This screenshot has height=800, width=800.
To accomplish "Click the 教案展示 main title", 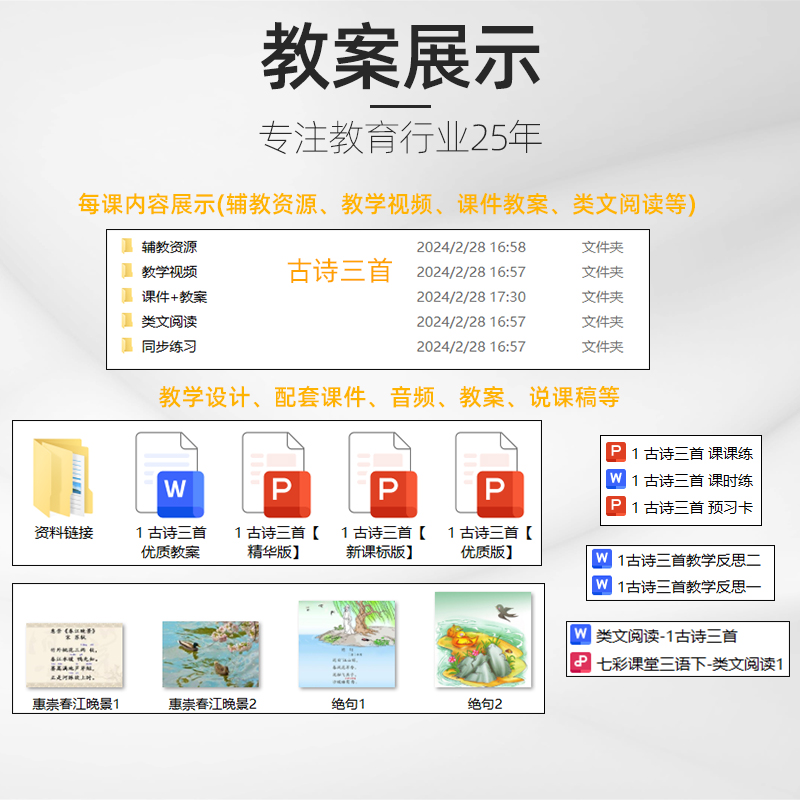I will (401, 57).
